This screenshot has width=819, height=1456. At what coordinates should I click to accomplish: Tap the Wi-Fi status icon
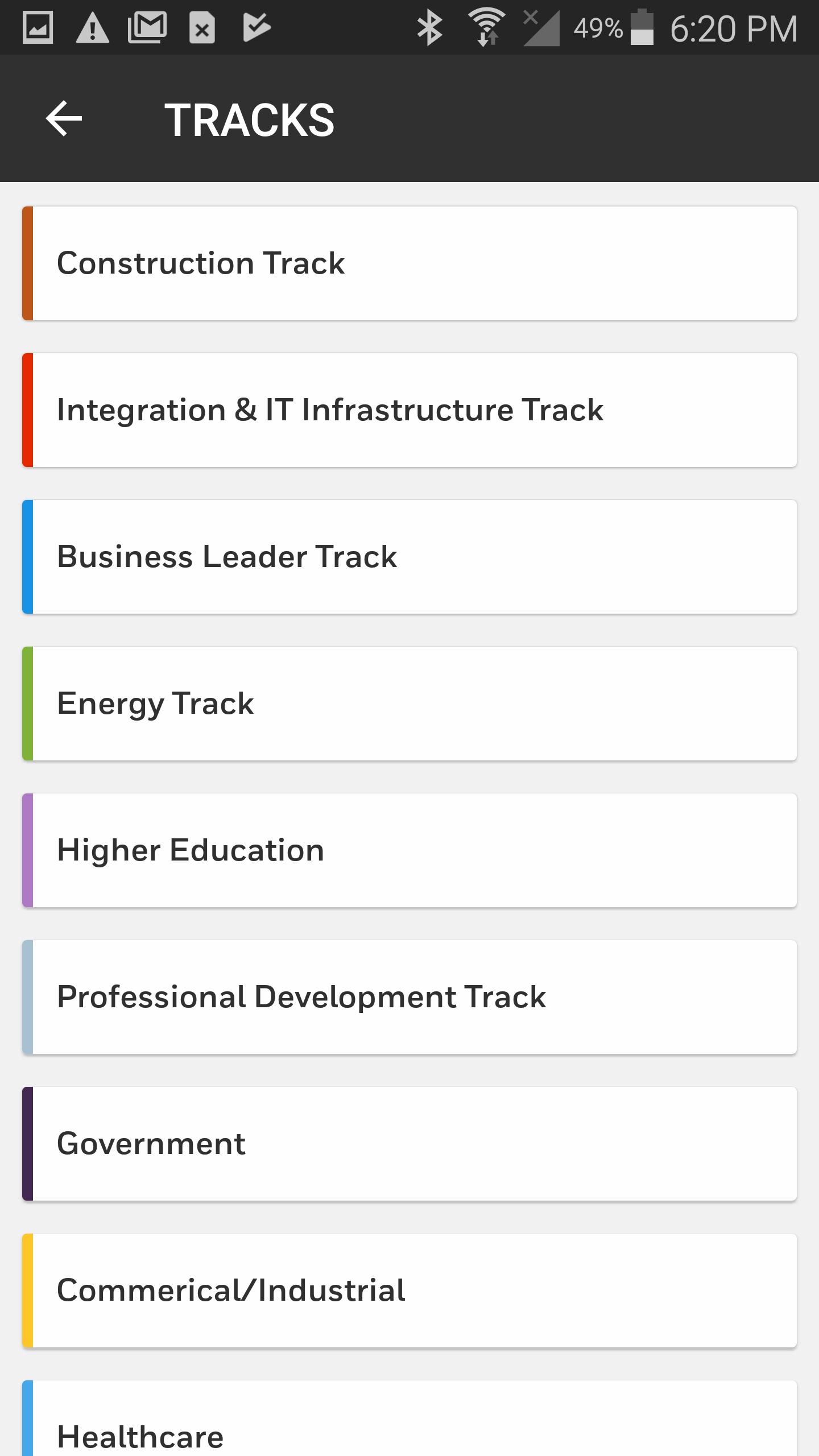[486, 28]
